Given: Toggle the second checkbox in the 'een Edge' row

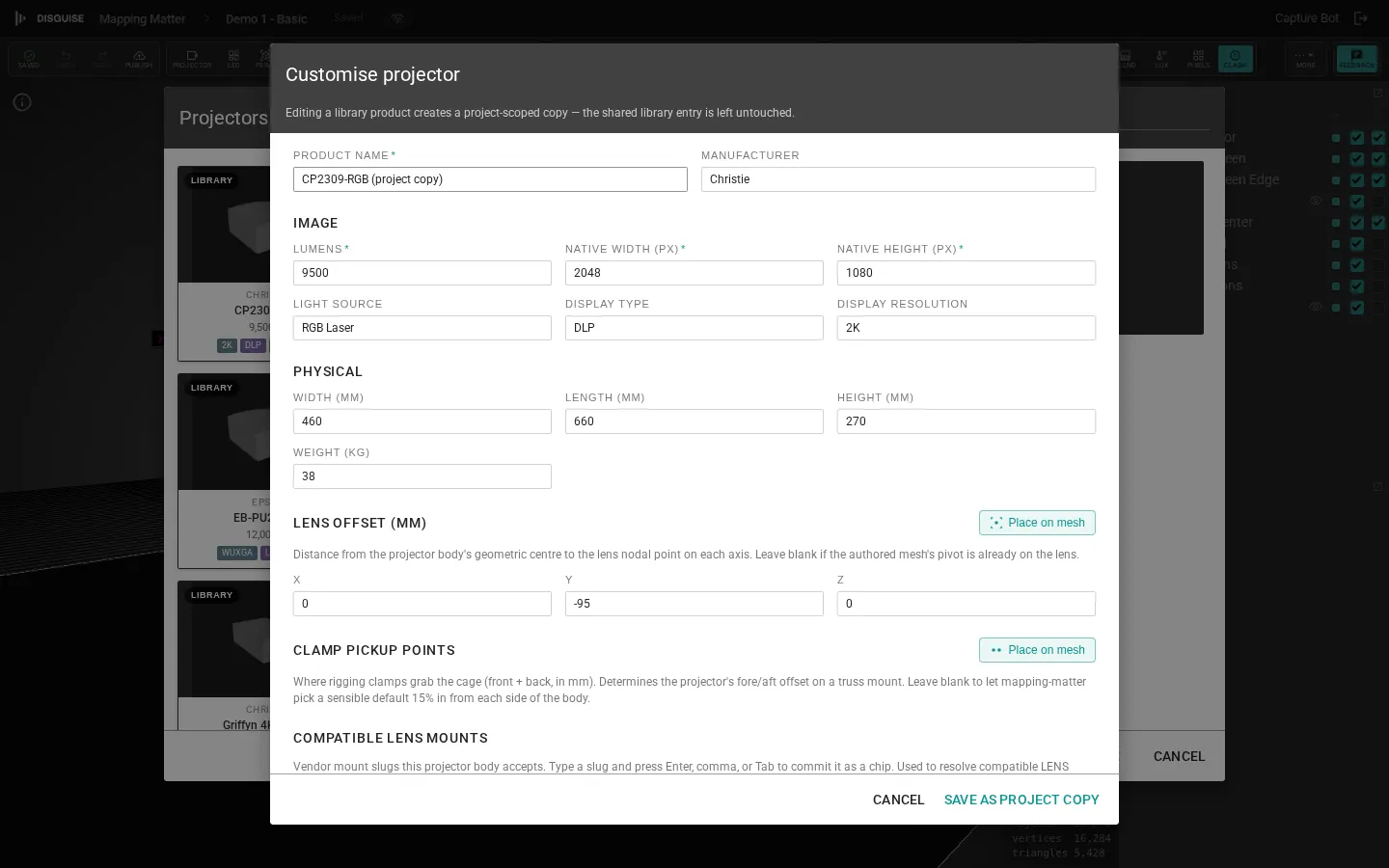Looking at the screenshot, I should pyautogui.click(x=1378, y=179).
